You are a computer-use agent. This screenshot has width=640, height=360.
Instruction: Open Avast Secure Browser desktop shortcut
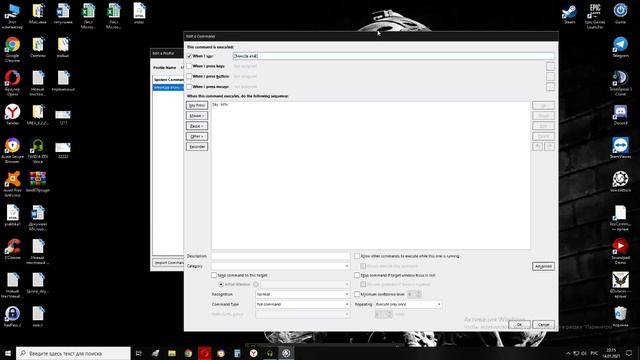point(12,150)
